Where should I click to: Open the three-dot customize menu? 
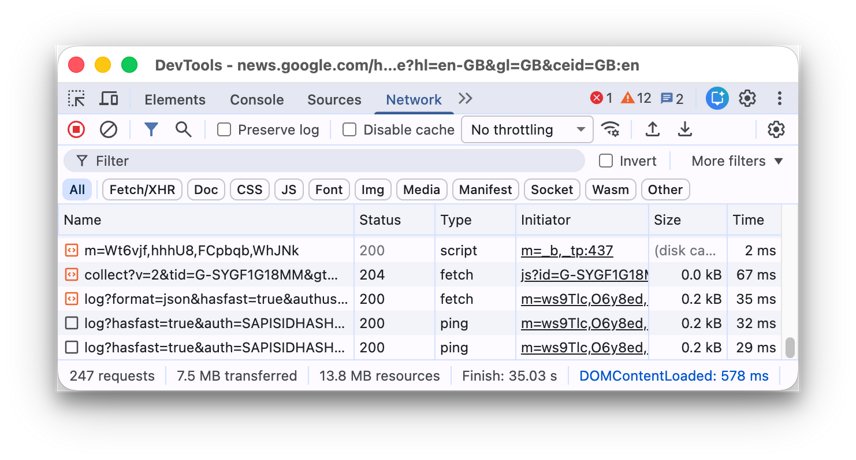tap(780, 98)
